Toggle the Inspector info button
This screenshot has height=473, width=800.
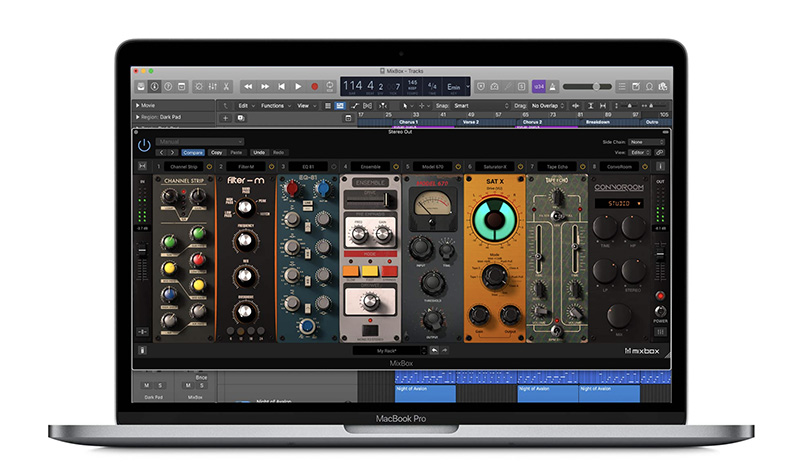[154, 87]
